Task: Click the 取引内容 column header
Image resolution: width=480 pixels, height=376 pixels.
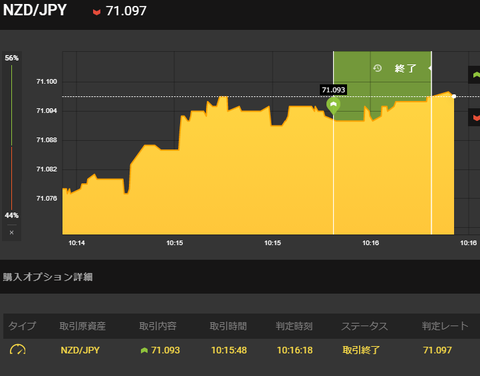Action: (x=158, y=326)
